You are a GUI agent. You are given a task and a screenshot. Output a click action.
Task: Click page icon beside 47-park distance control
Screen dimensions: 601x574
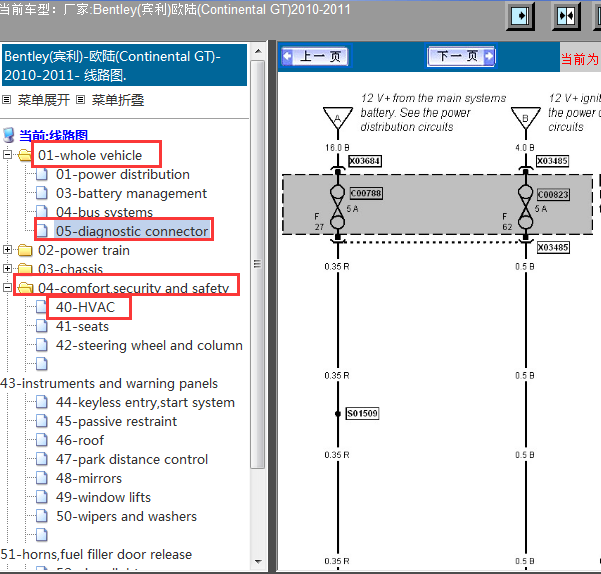pyautogui.click(x=42, y=459)
